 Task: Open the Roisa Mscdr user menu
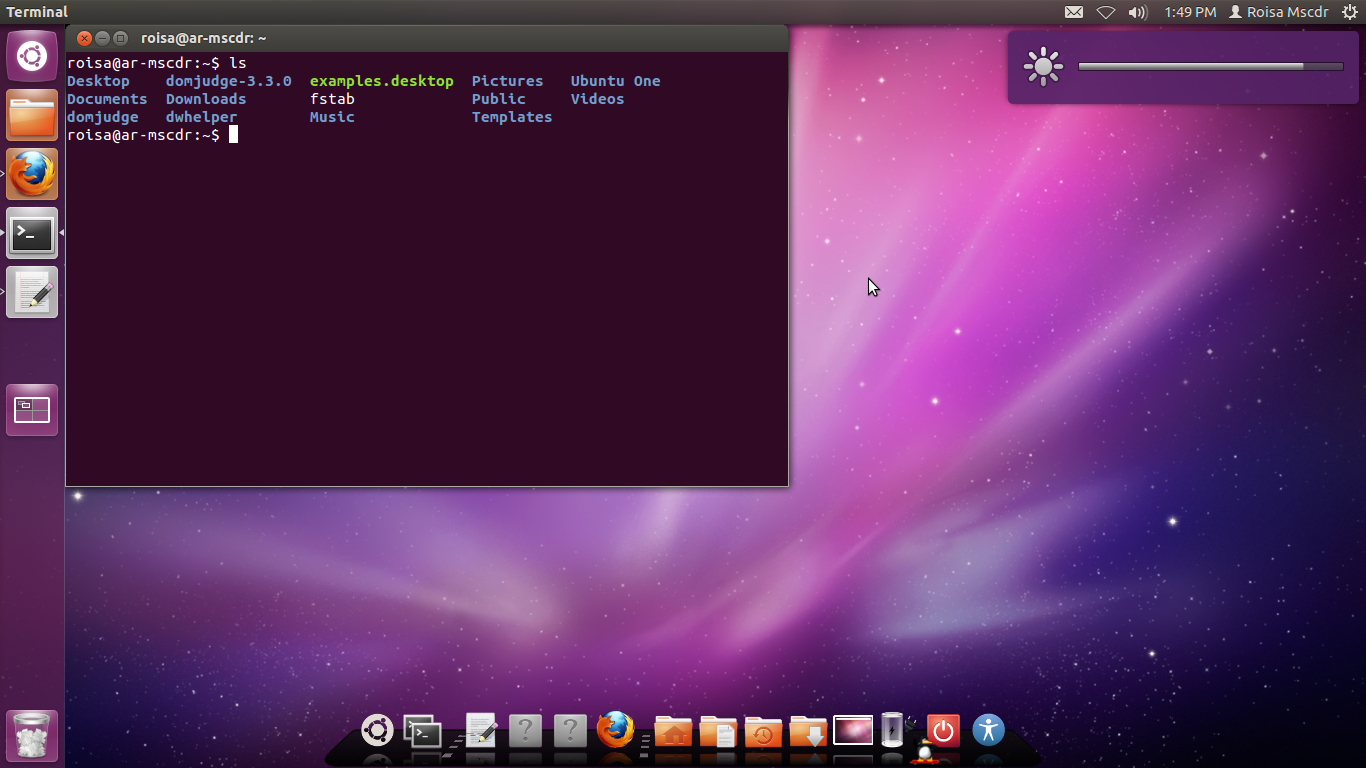1278,12
